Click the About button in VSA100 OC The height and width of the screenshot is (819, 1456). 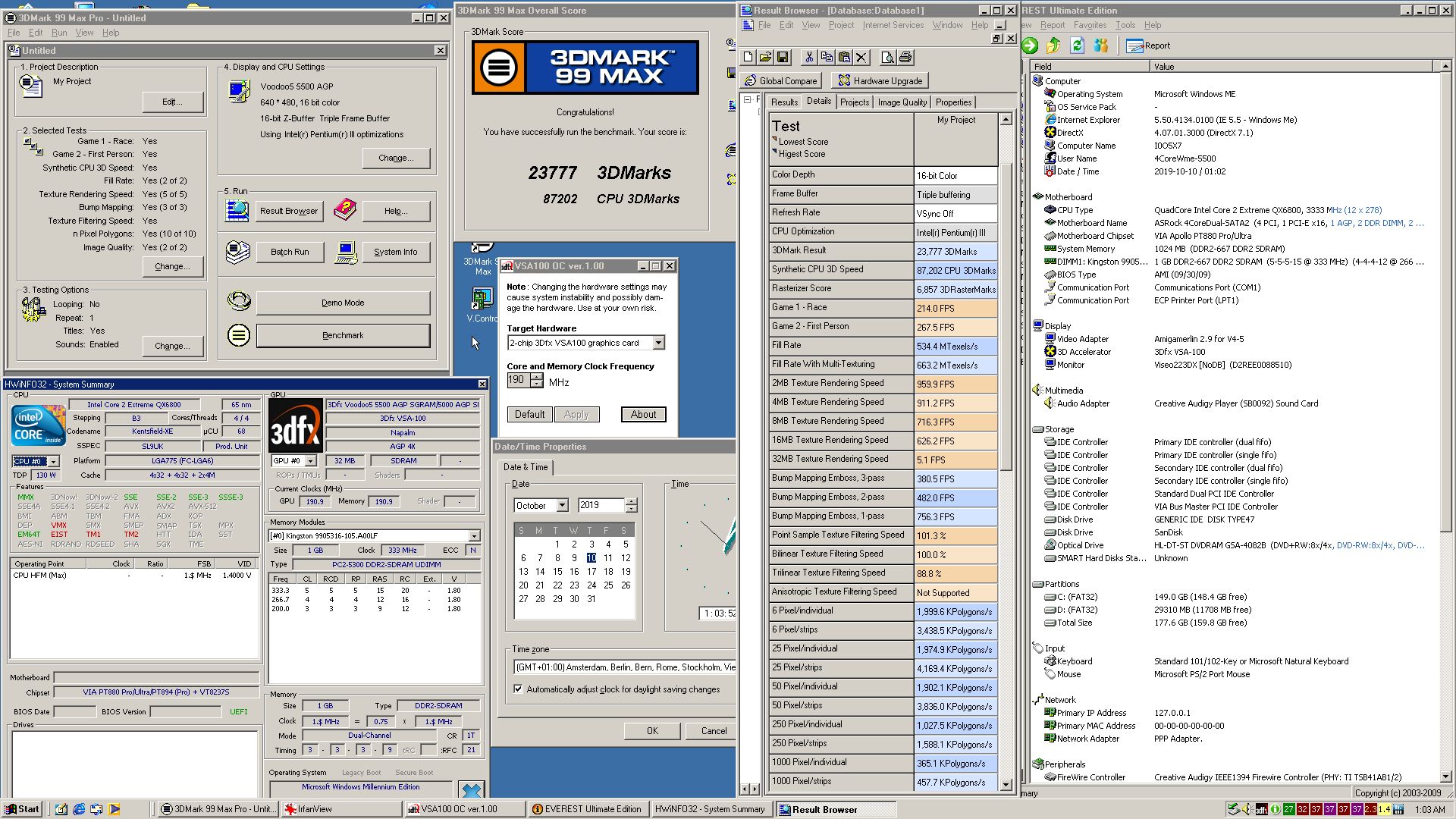[x=643, y=414]
